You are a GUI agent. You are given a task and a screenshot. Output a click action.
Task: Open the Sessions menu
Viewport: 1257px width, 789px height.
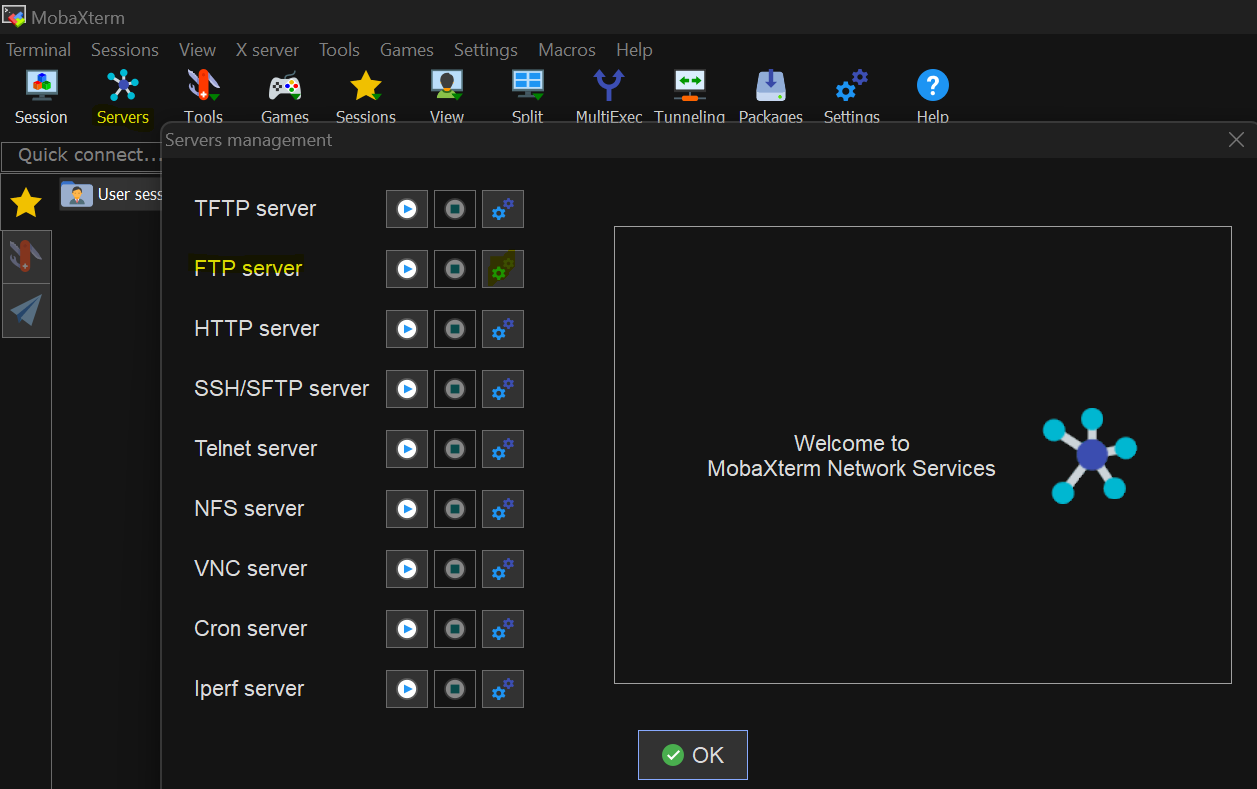(x=125, y=50)
